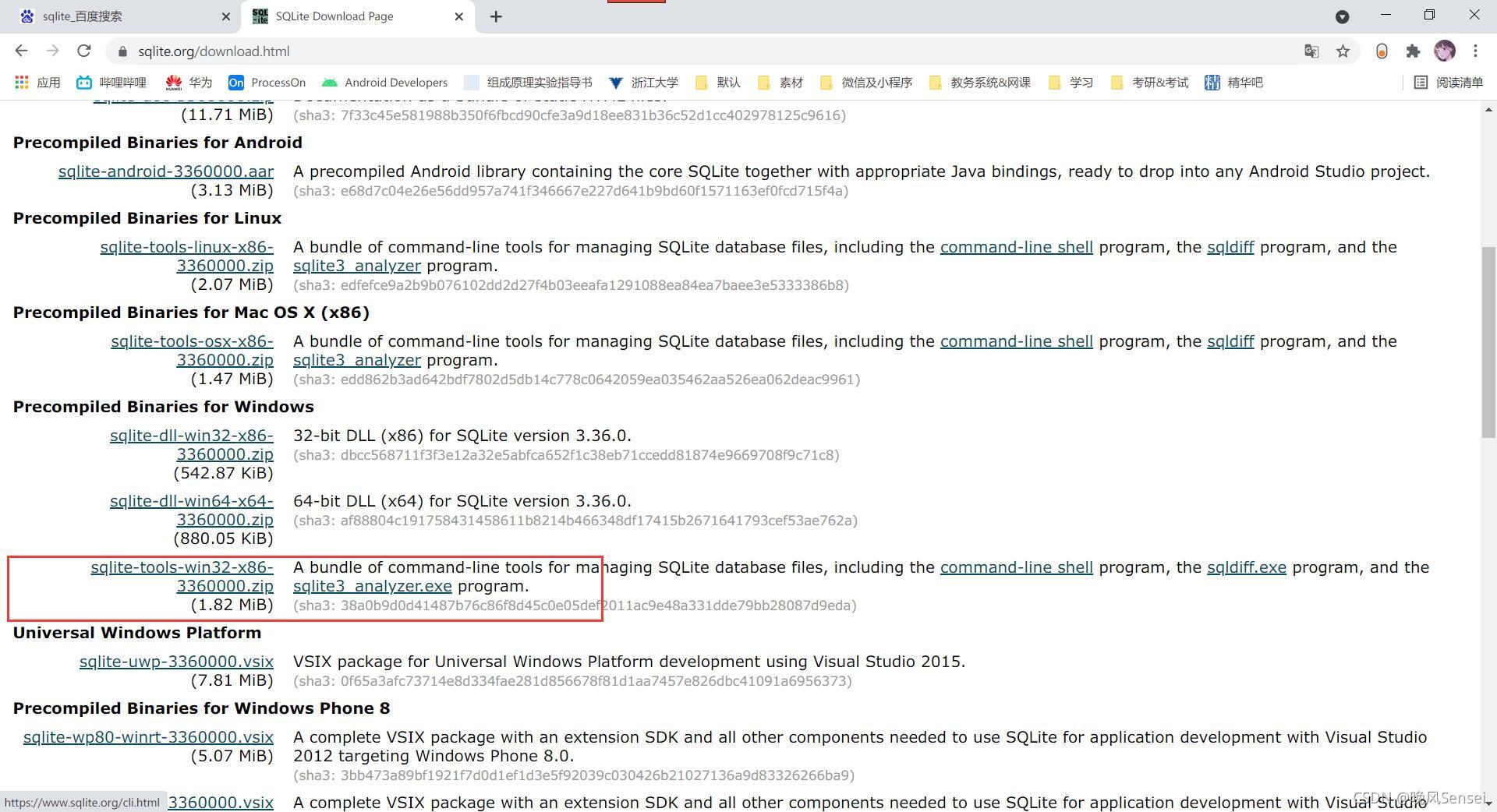Image resolution: width=1497 pixels, height=812 pixels.
Task: Close the sqlite_百度搜索 tab
Action: coord(226,16)
